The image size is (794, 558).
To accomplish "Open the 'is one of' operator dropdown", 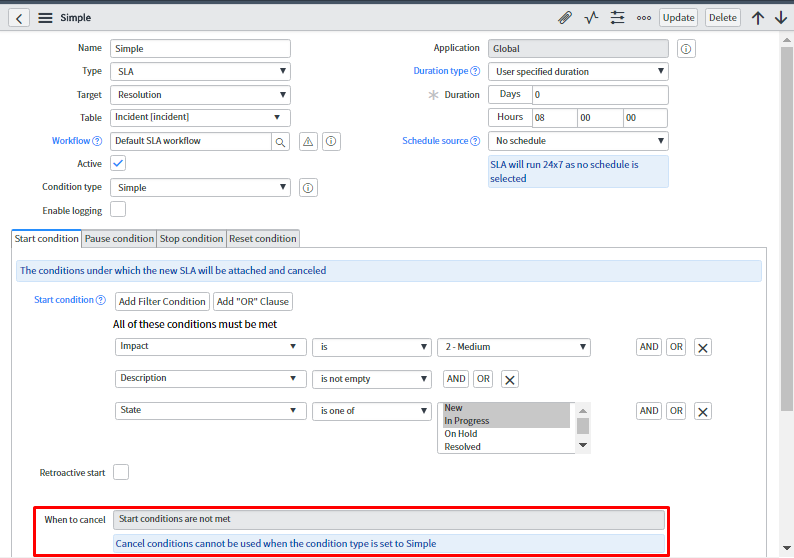I will click(x=372, y=411).
